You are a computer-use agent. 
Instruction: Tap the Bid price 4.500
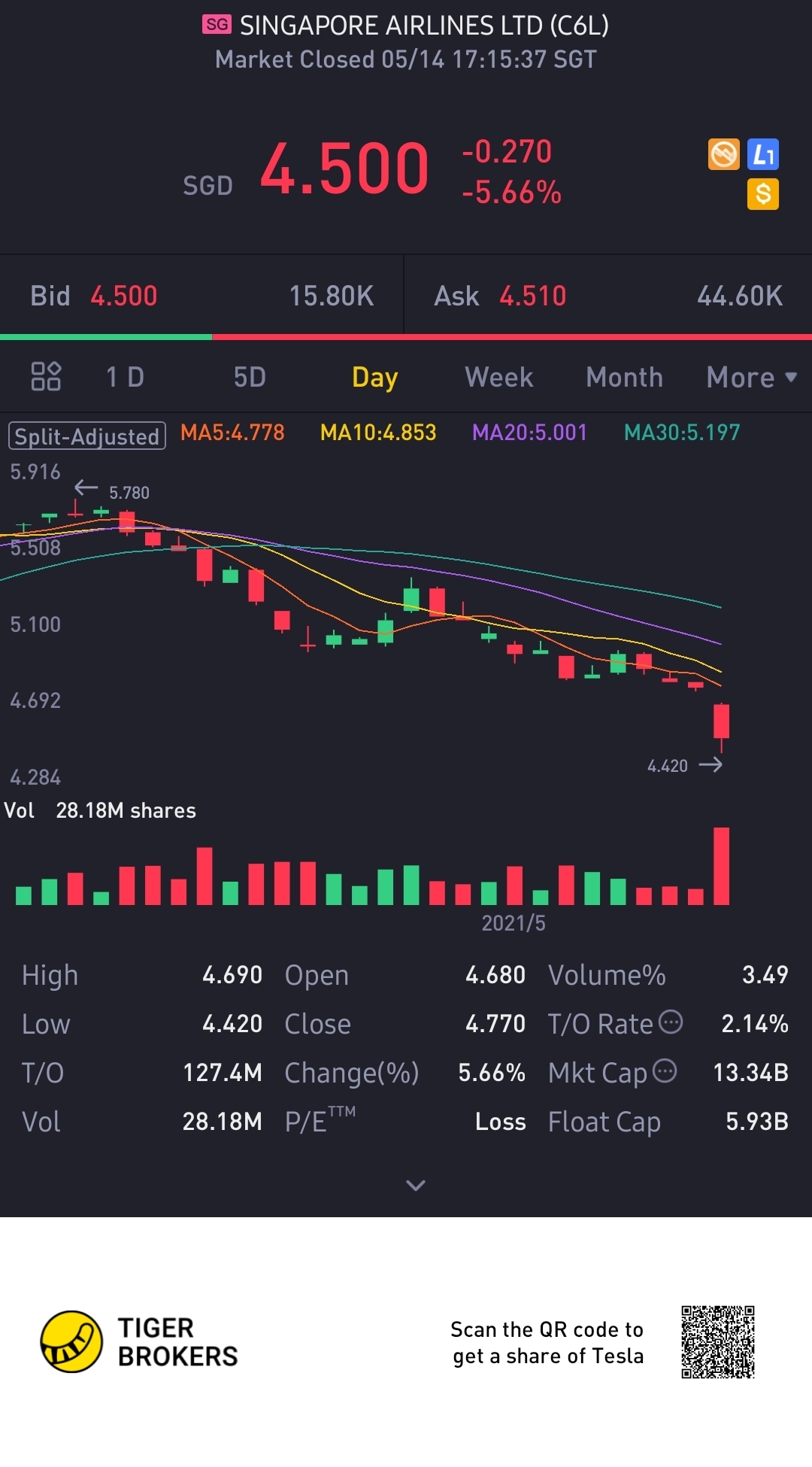tap(124, 296)
